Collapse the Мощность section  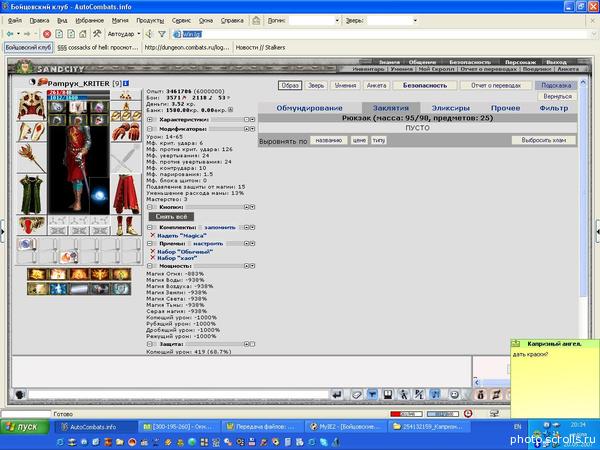click(150, 266)
